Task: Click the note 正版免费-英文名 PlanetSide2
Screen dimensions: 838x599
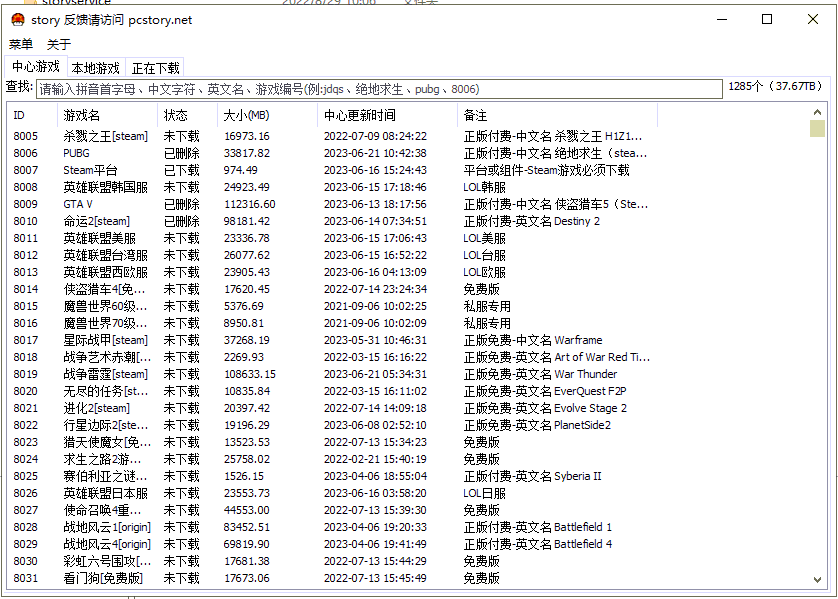Action: 537,425
